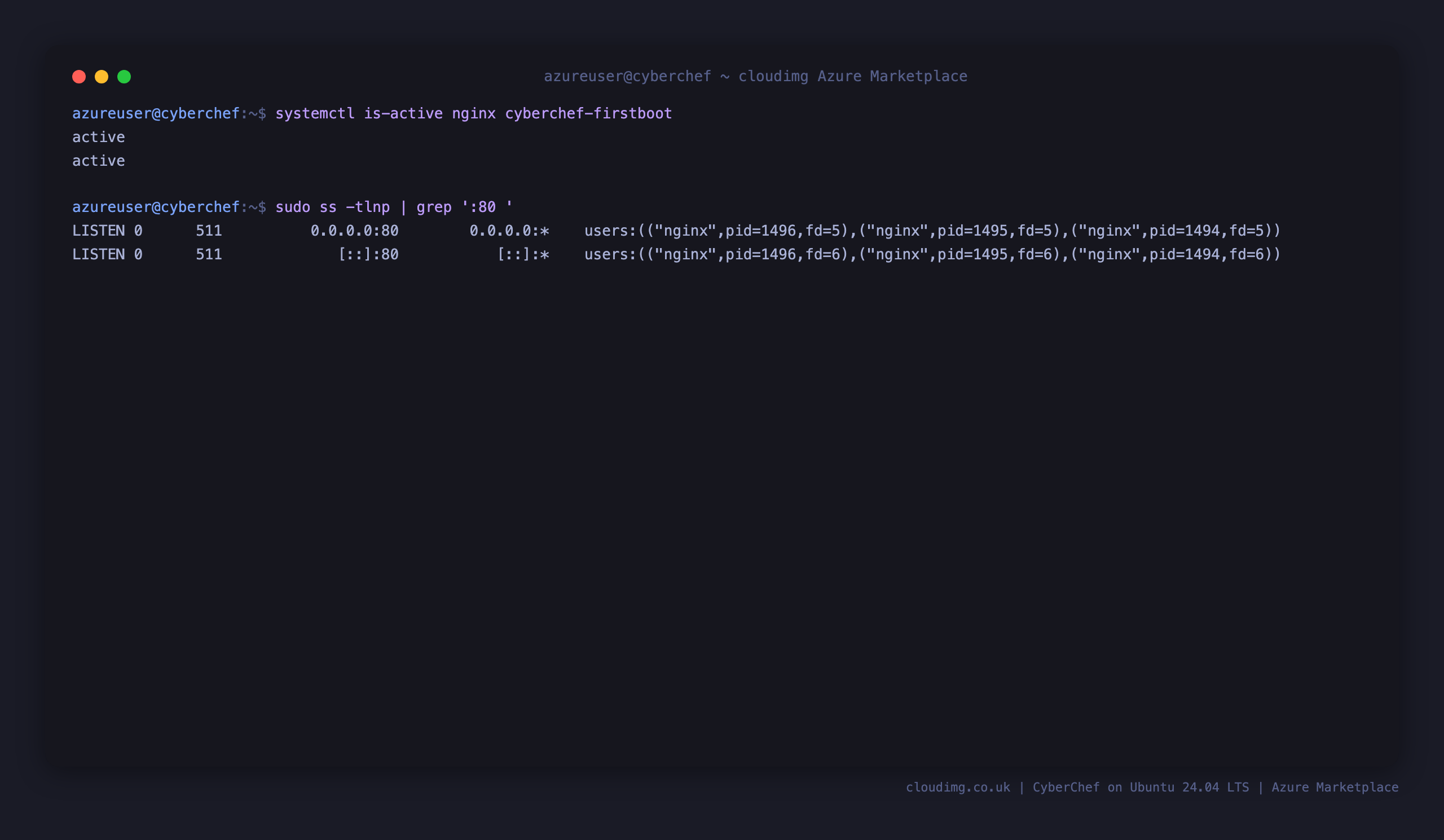Image resolution: width=1444 pixels, height=840 pixels.
Task: Click 511 backlog value in IPv6 row
Action: click(209, 254)
